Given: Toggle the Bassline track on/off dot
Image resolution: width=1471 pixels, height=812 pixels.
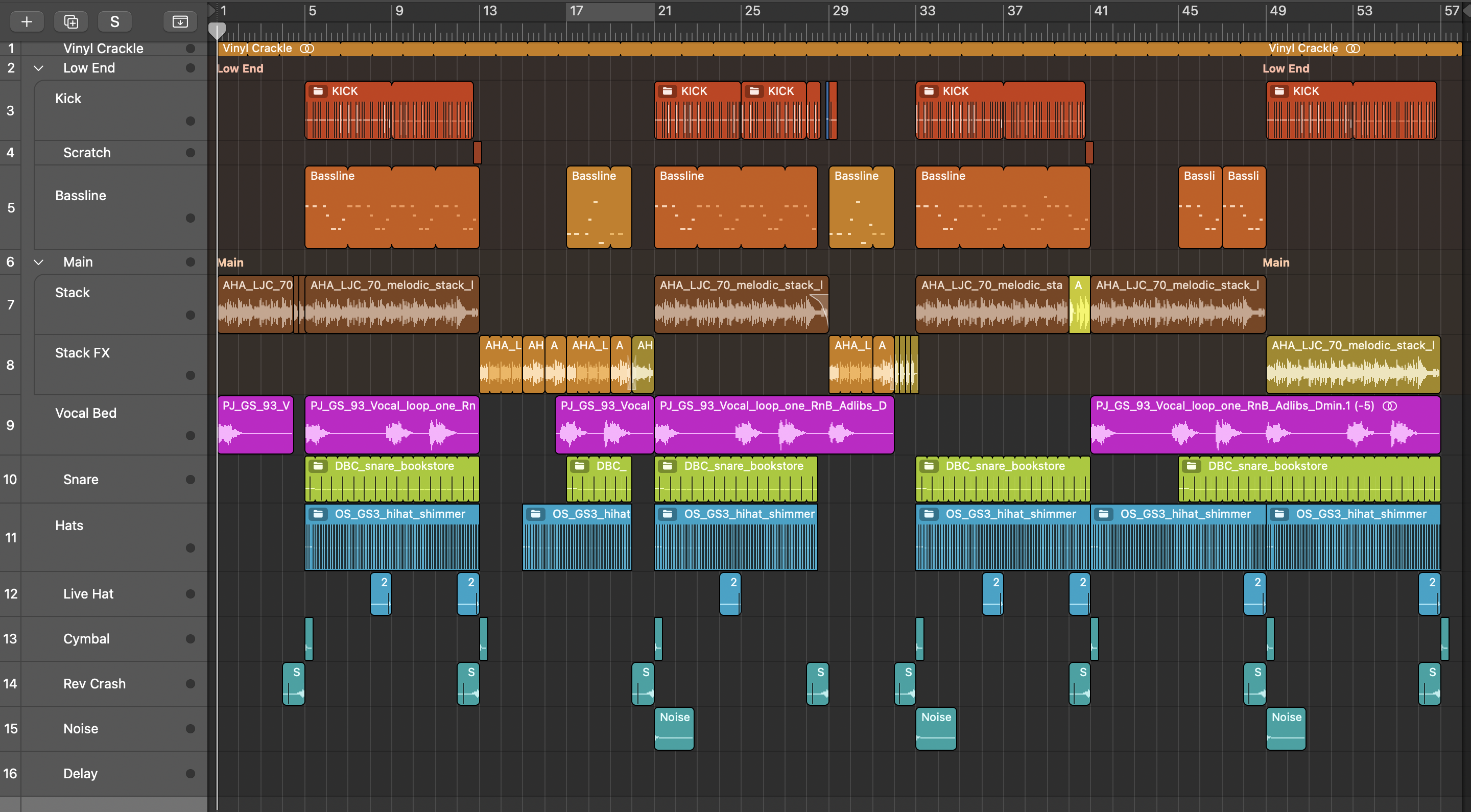Looking at the screenshot, I should (191, 218).
